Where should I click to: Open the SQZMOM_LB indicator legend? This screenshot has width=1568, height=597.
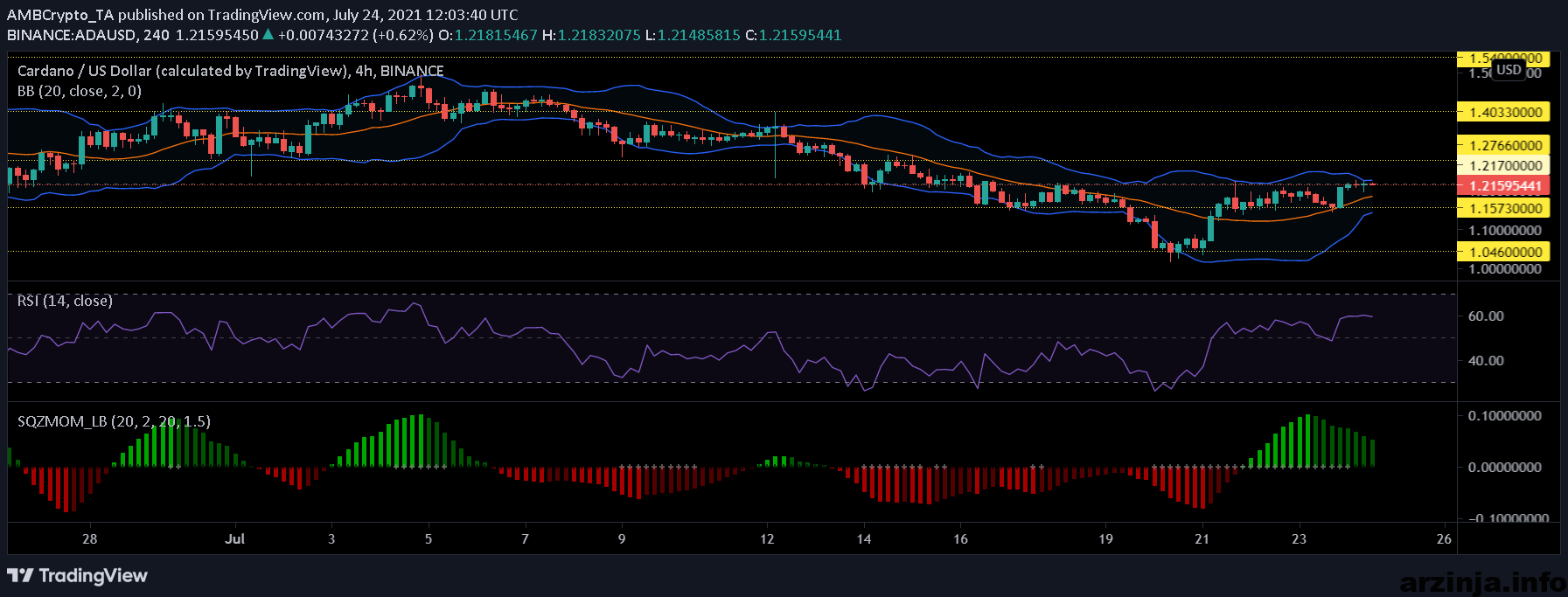pyautogui.click(x=114, y=421)
